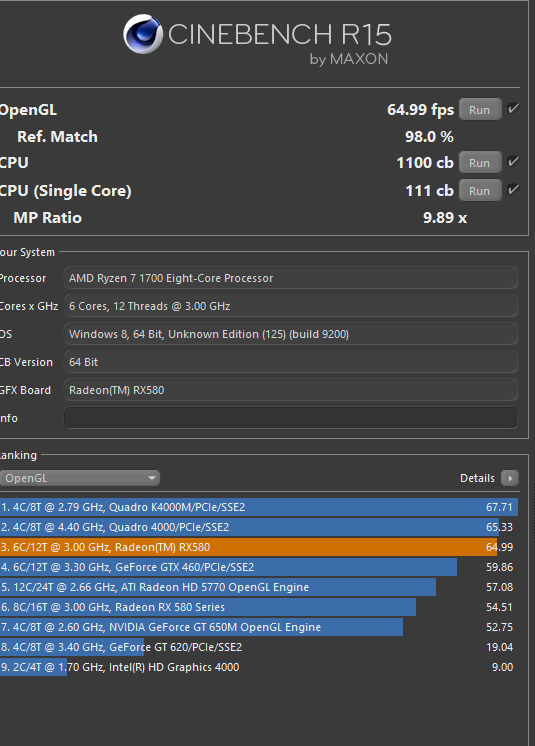Click the 98.0 % Ref. Match value
The height and width of the screenshot is (746, 535).
tap(429, 137)
